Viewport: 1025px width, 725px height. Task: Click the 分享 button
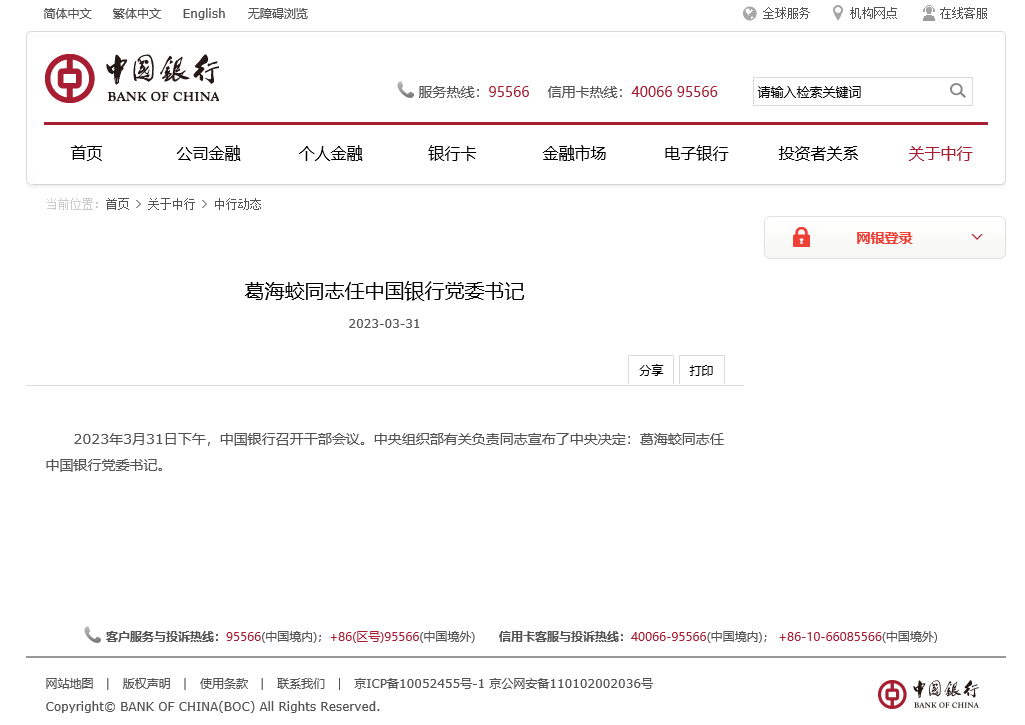click(x=650, y=370)
